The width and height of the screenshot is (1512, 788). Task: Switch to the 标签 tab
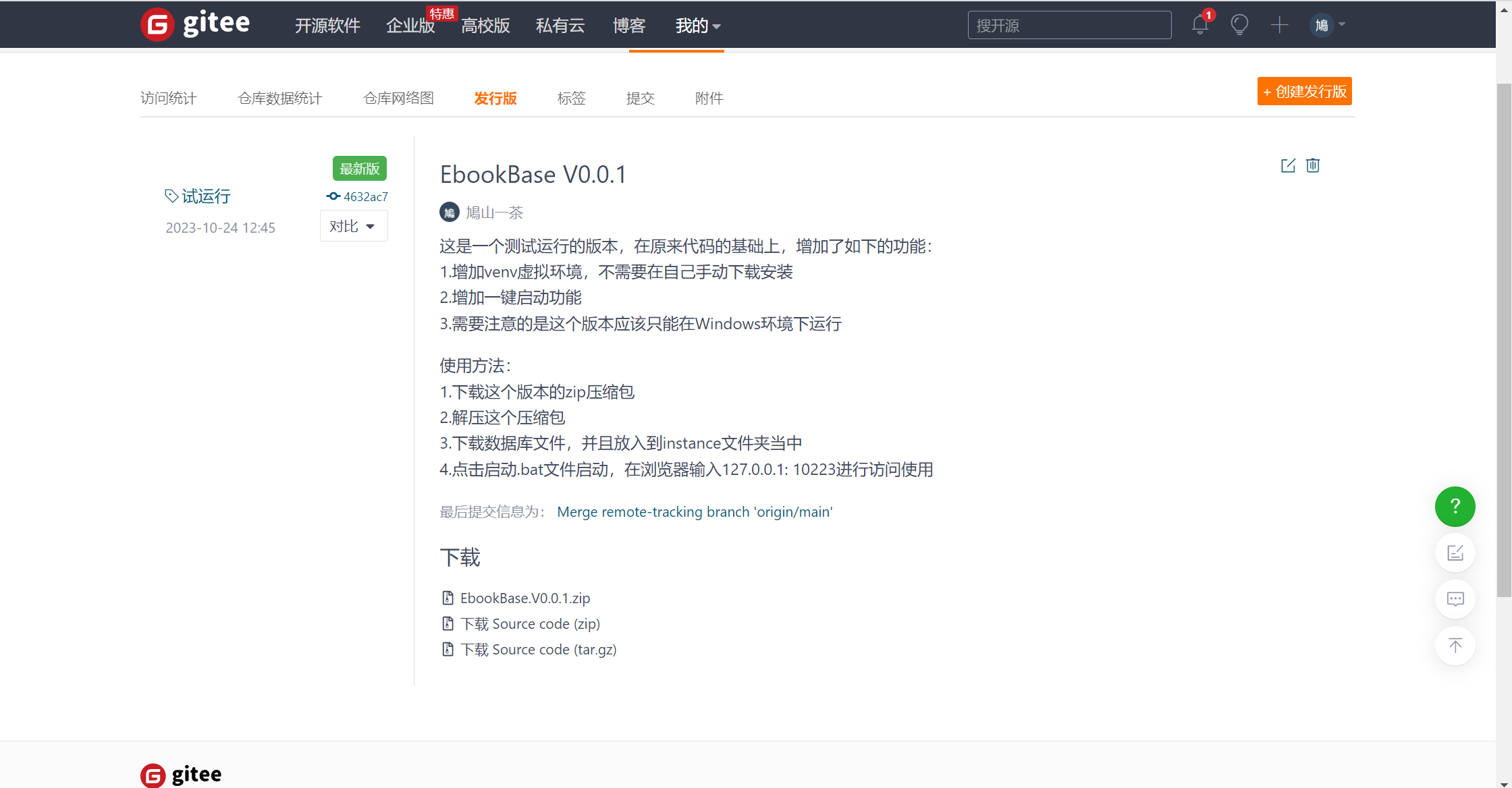[x=571, y=98]
